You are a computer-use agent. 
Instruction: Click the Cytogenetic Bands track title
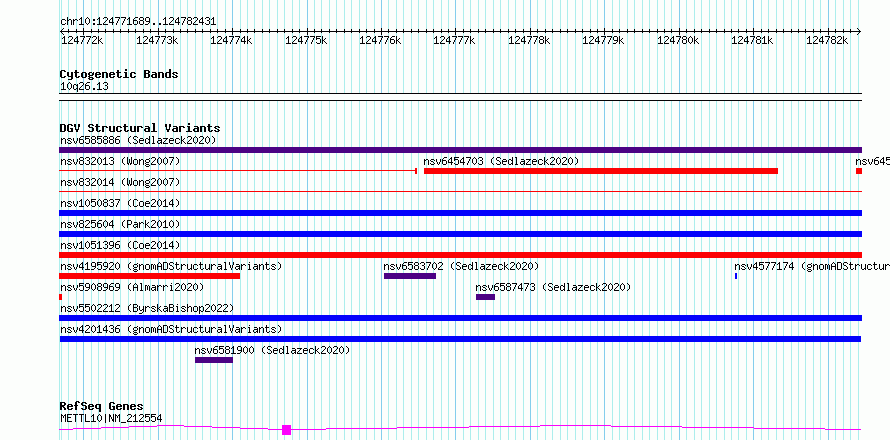(119, 74)
